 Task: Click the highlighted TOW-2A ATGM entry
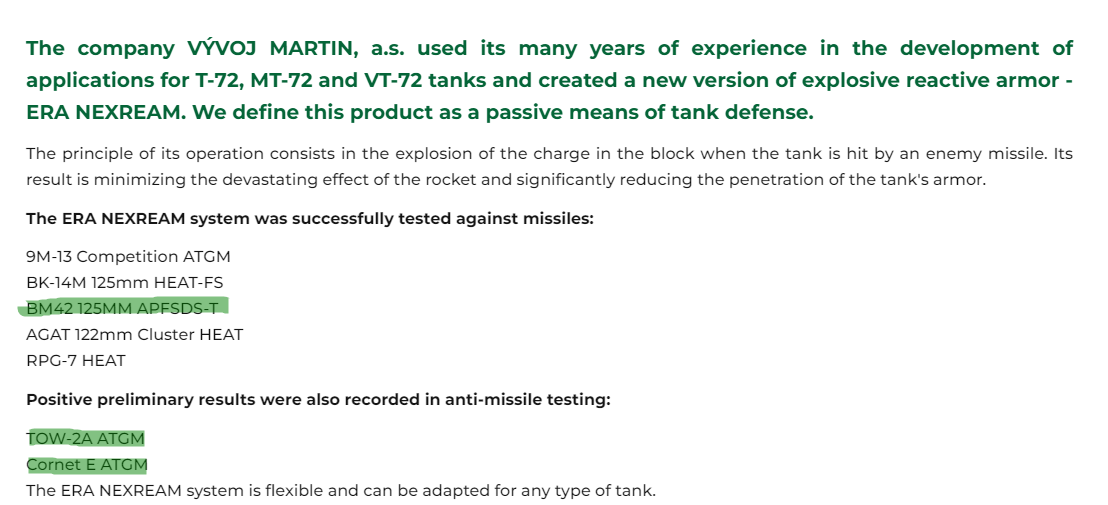click(x=86, y=439)
